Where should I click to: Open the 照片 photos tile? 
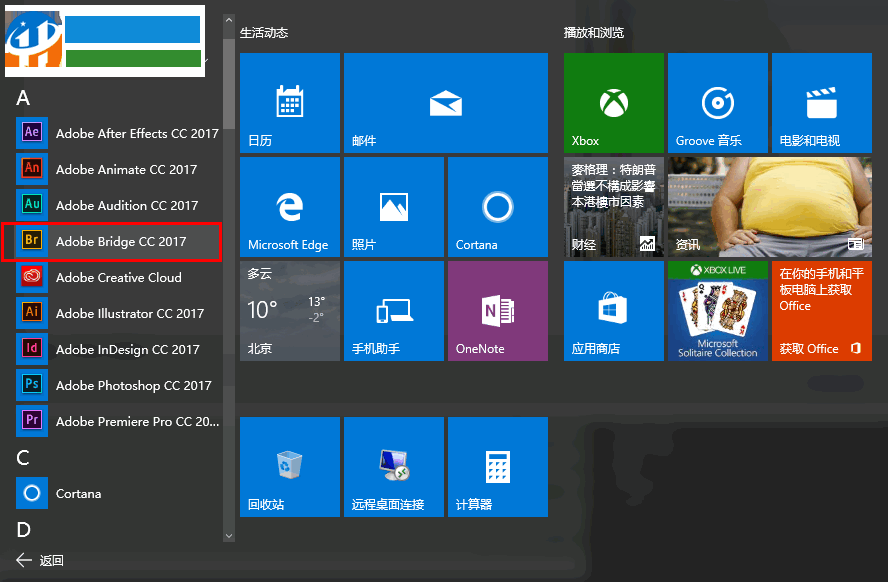(394, 207)
